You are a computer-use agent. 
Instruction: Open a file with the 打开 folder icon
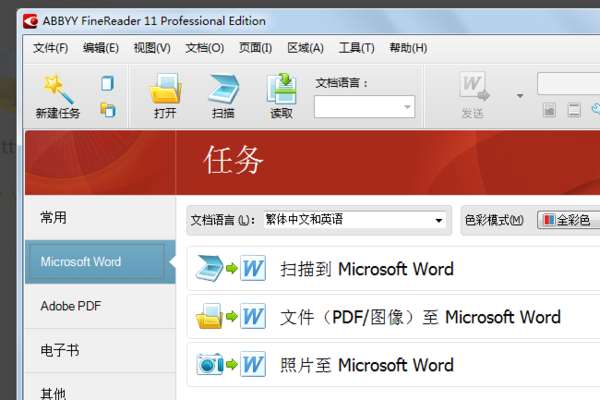coord(165,88)
